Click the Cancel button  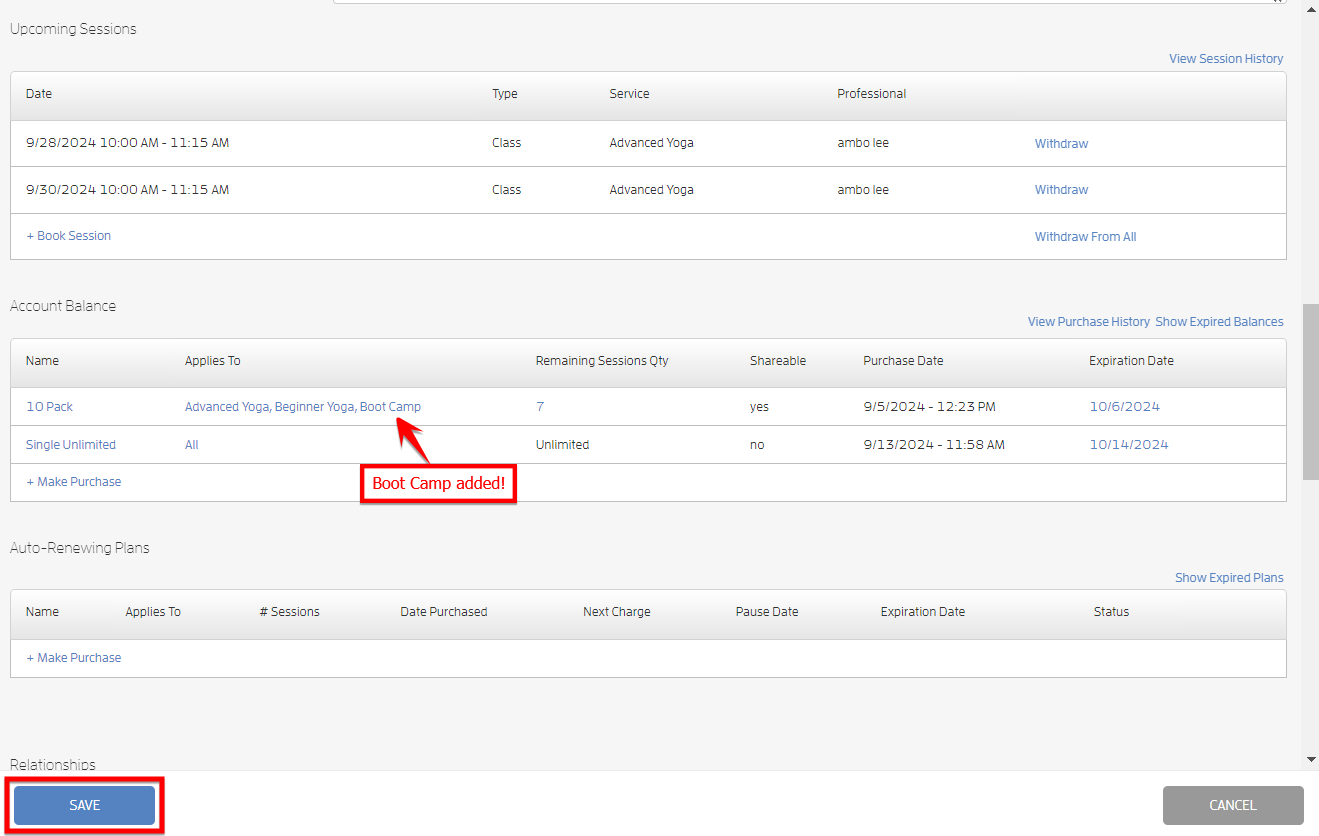[x=1233, y=805]
